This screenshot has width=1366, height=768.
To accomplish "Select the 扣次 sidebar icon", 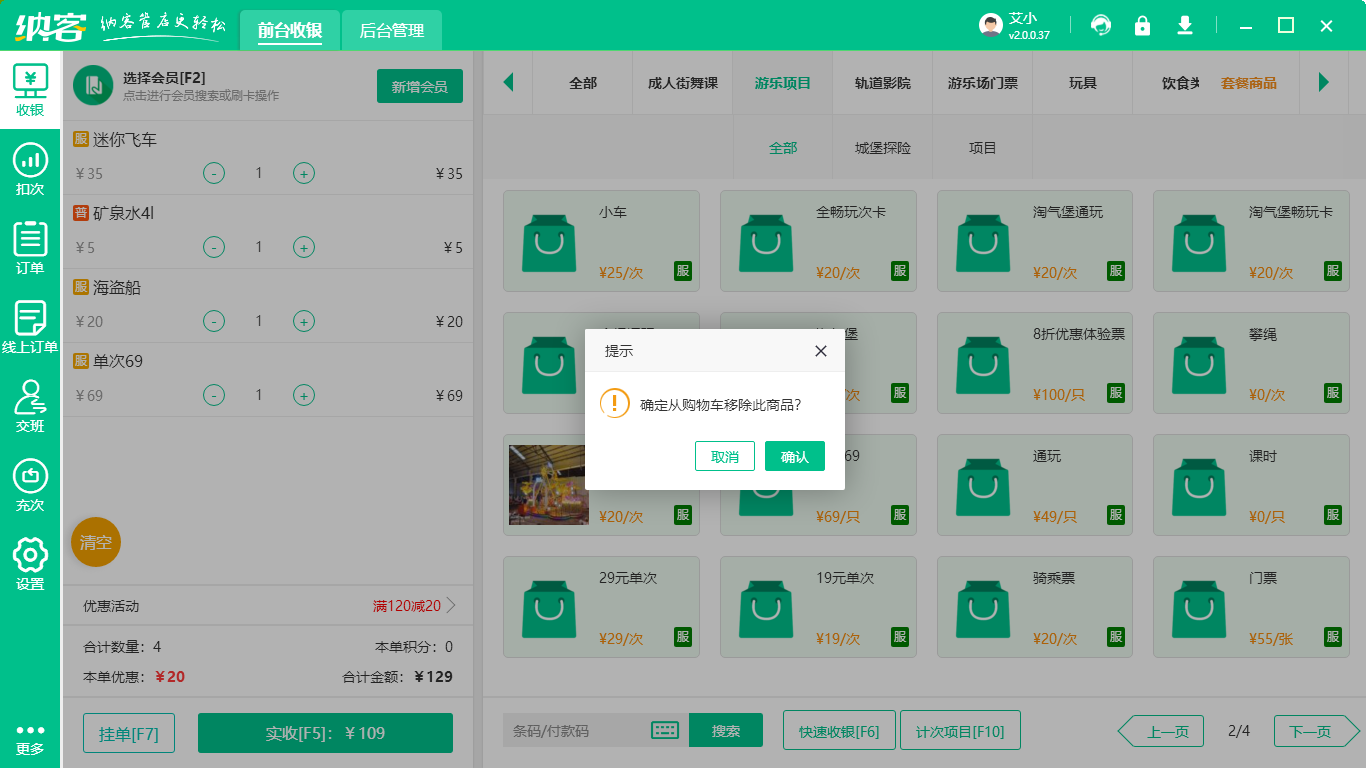I will (x=30, y=170).
